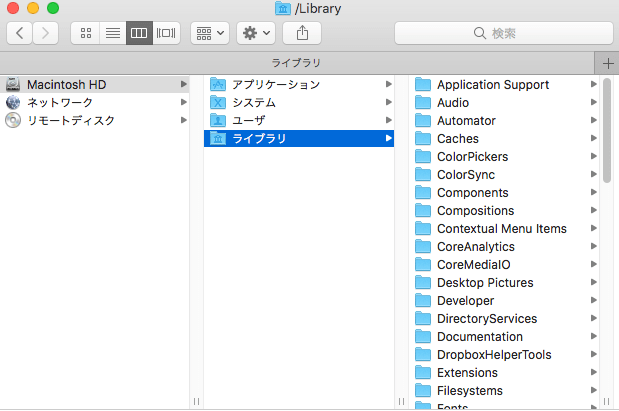The height and width of the screenshot is (411, 619).
Task: Open Caches folder icon
Action: click(423, 138)
